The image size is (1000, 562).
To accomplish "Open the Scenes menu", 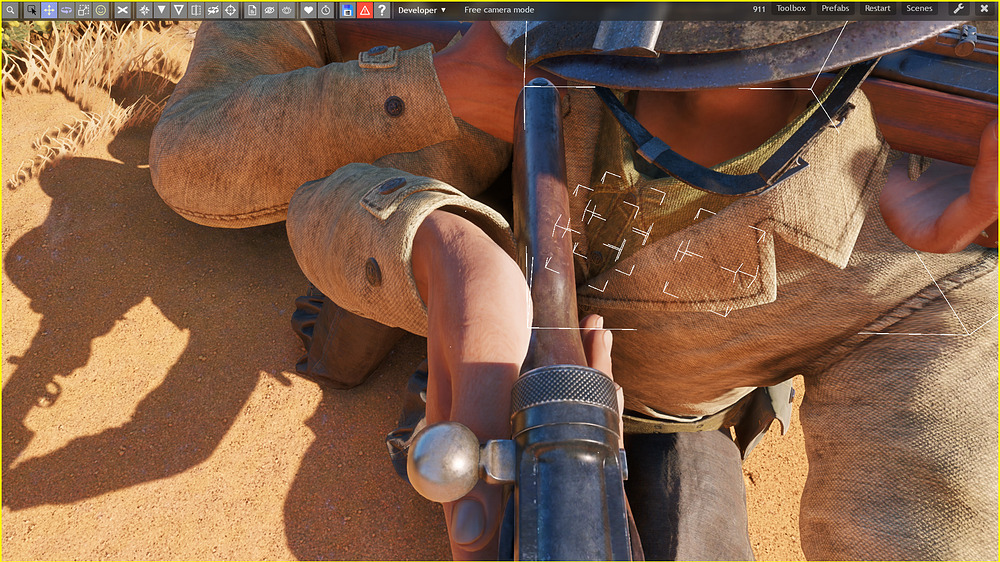I will coord(919,9).
